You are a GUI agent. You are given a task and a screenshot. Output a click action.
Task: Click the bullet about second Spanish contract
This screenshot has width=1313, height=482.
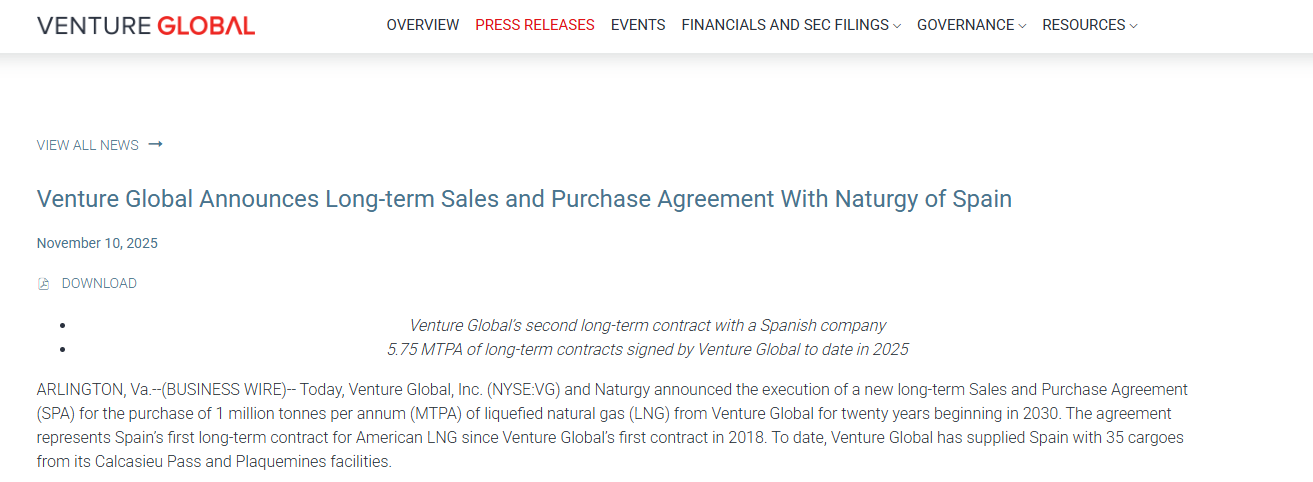coord(647,325)
